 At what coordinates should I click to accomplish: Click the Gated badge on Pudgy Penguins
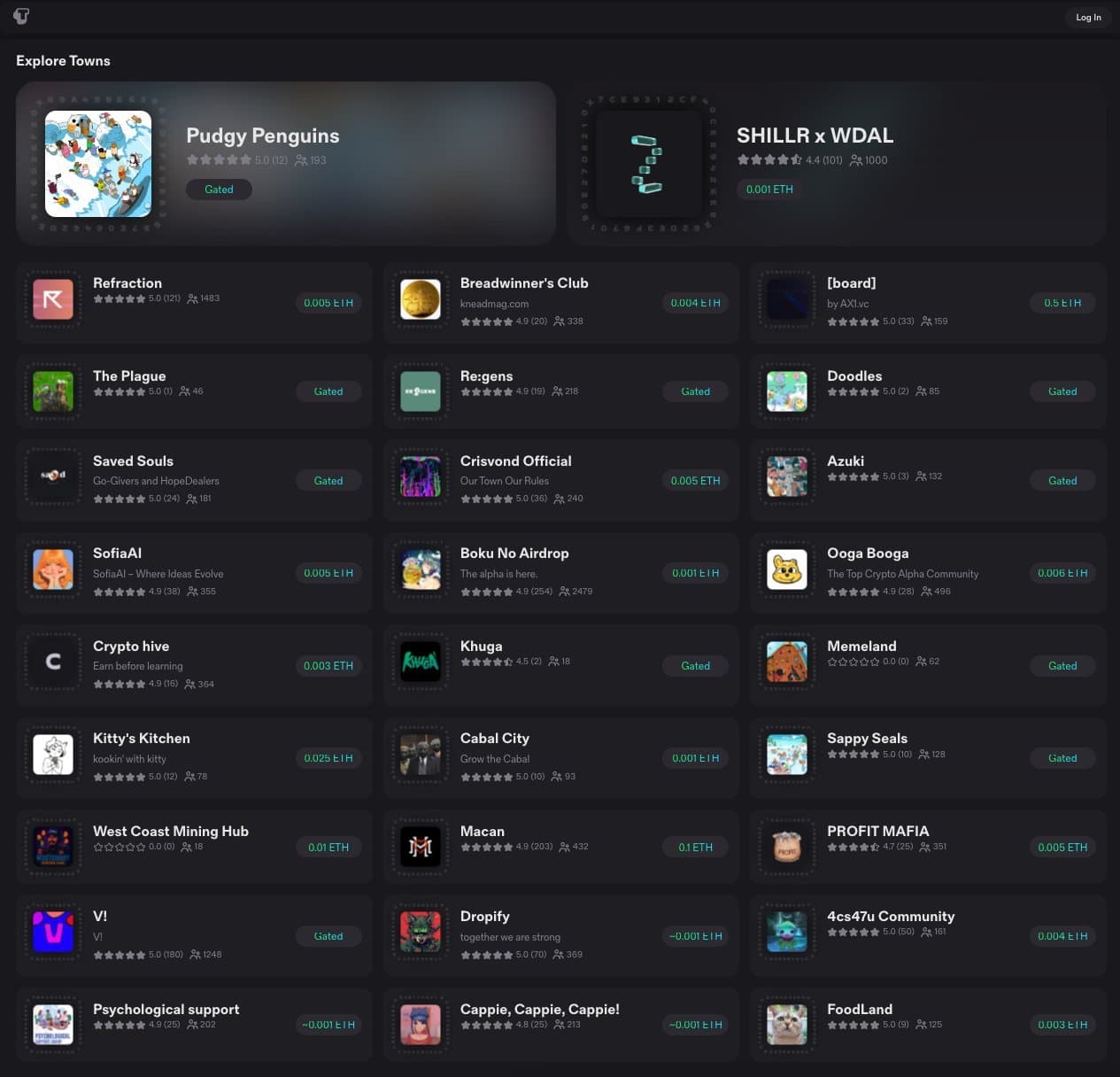[219, 190]
